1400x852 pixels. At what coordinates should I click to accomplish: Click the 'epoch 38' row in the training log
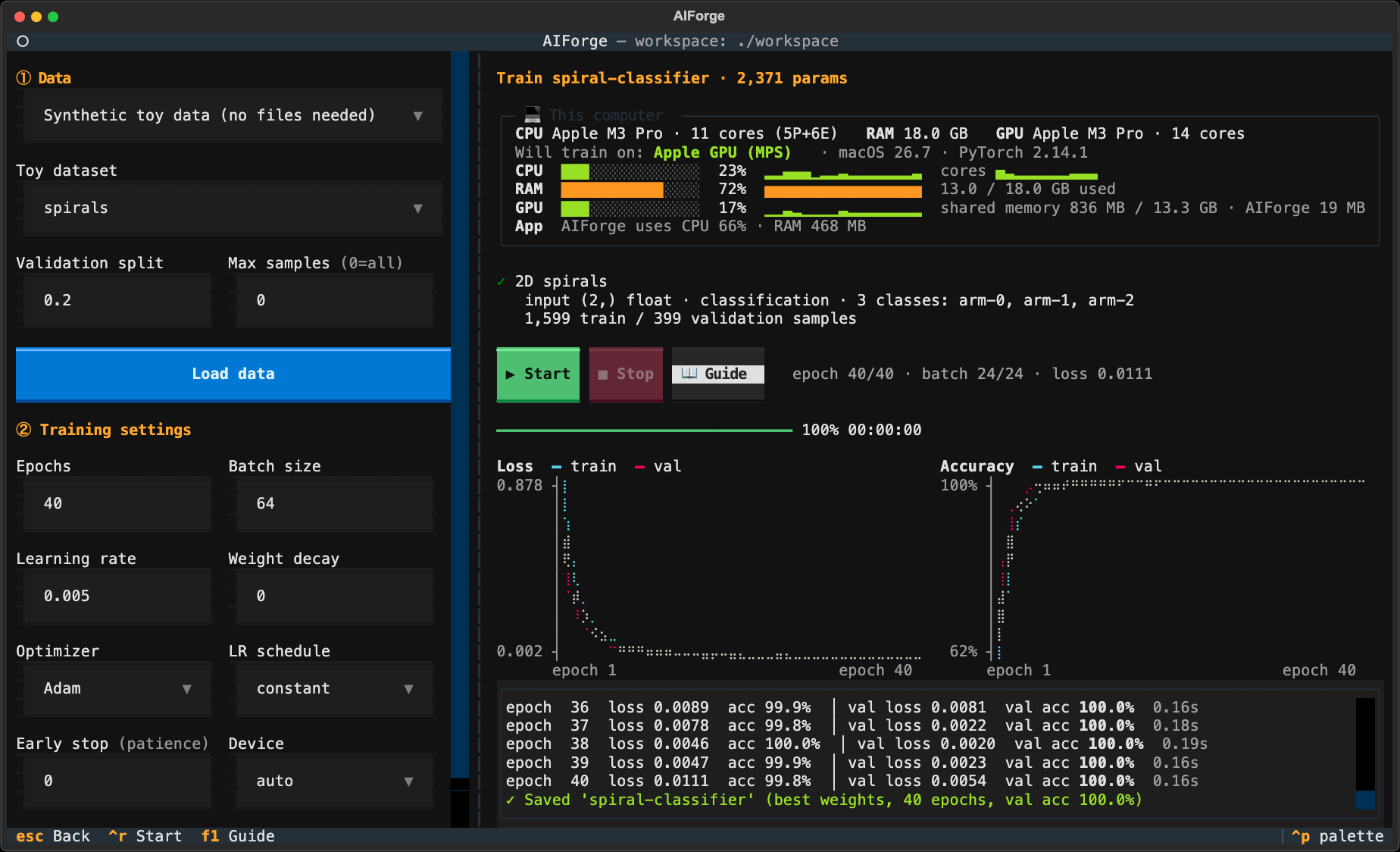pyautogui.click(x=857, y=744)
